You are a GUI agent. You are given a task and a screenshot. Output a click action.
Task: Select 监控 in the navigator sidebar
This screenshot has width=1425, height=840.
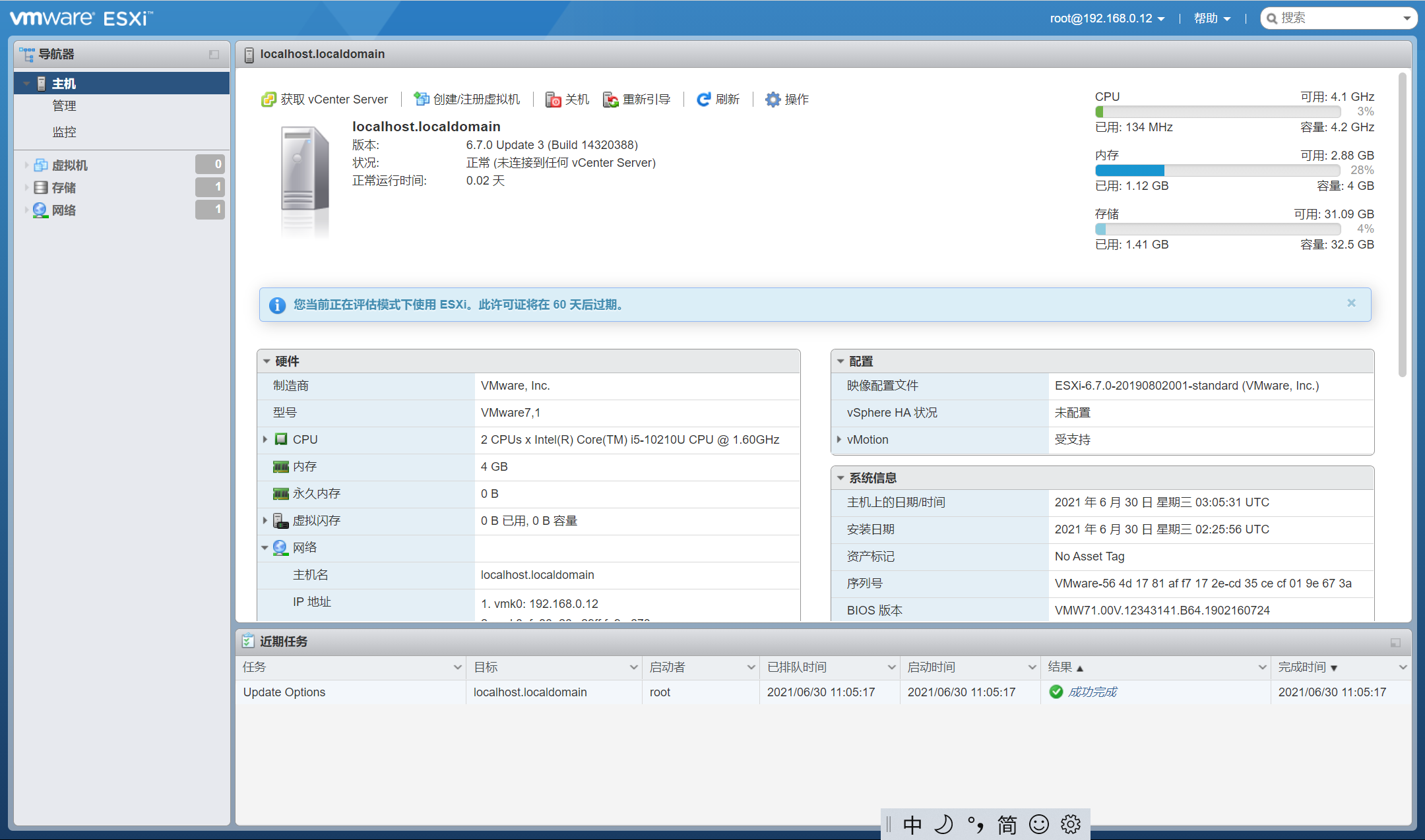(64, 131)
